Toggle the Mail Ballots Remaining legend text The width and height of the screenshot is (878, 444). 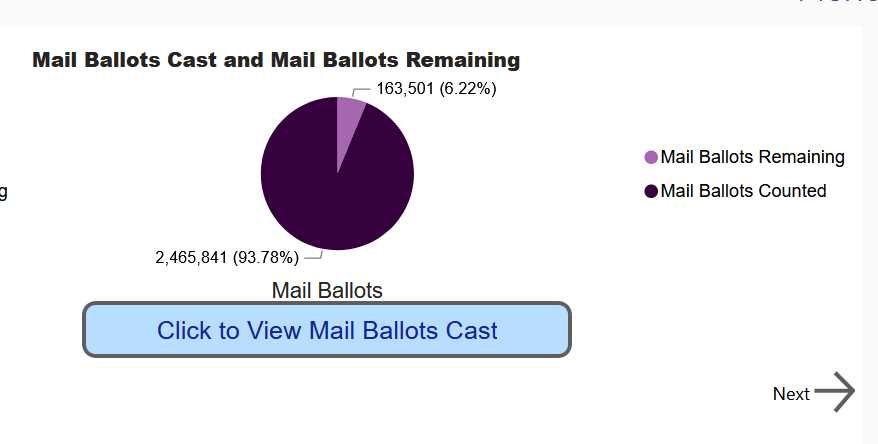(753, 157)
